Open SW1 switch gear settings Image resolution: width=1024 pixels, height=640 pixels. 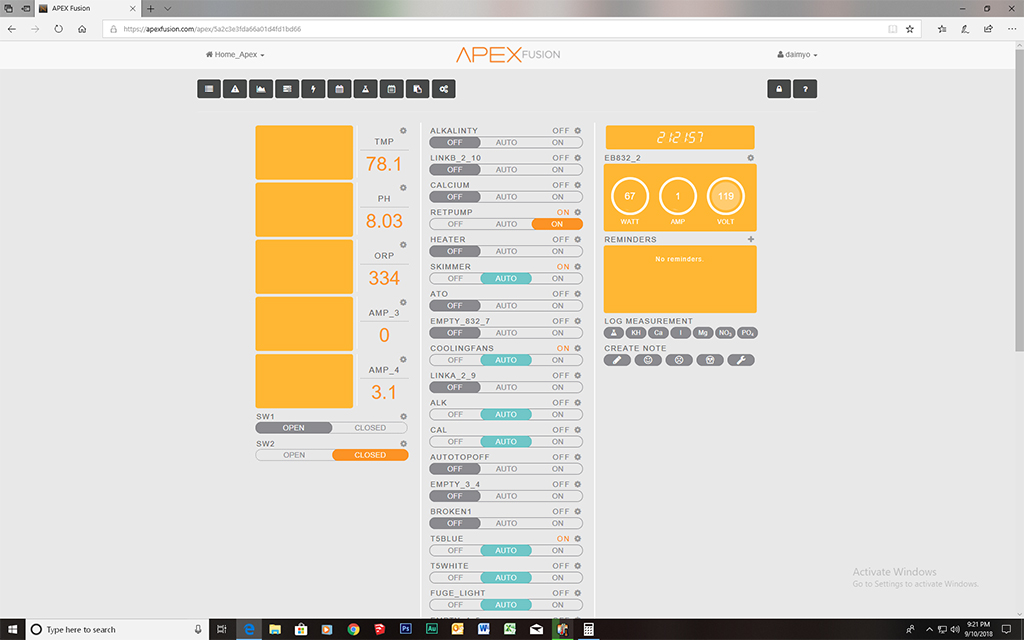coord(404,417)
